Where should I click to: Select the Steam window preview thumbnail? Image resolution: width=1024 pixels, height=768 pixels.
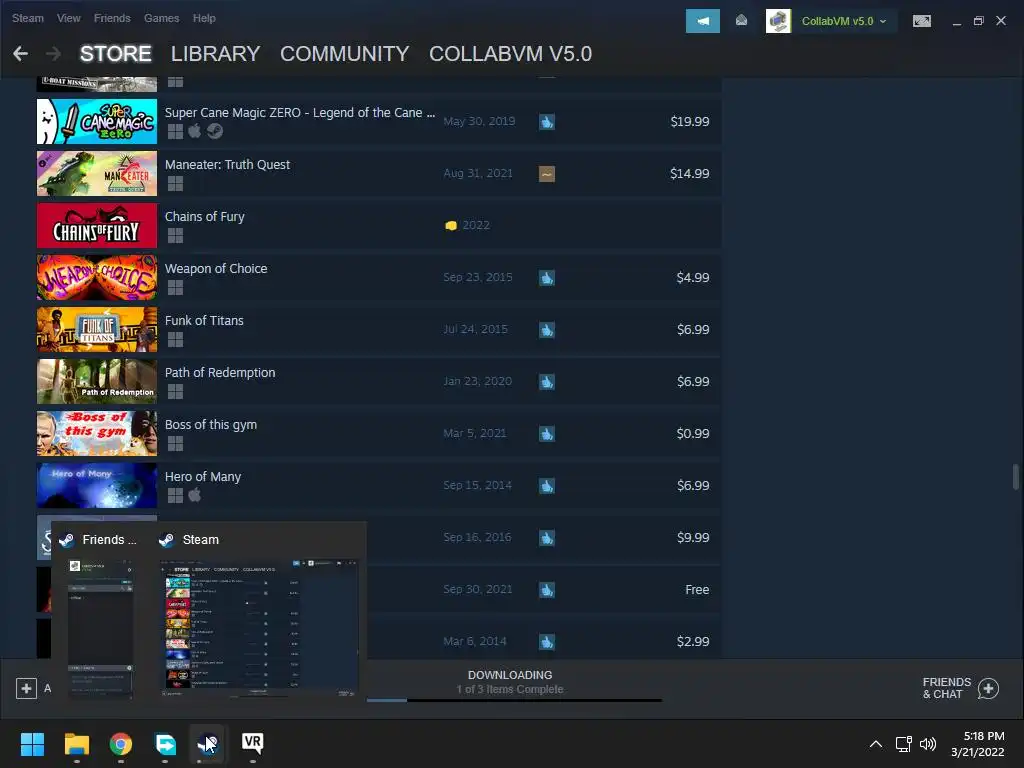click(259, 627)
